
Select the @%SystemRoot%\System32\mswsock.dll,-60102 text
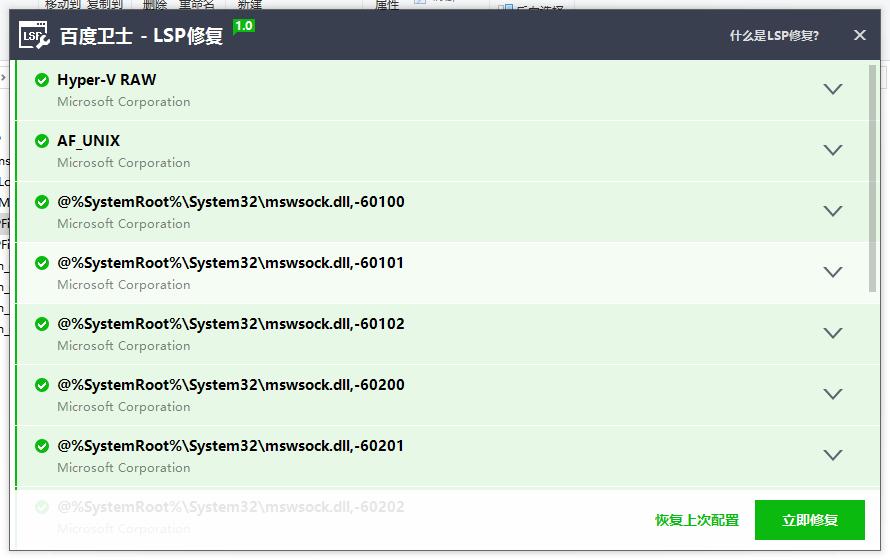click(231, 324)
